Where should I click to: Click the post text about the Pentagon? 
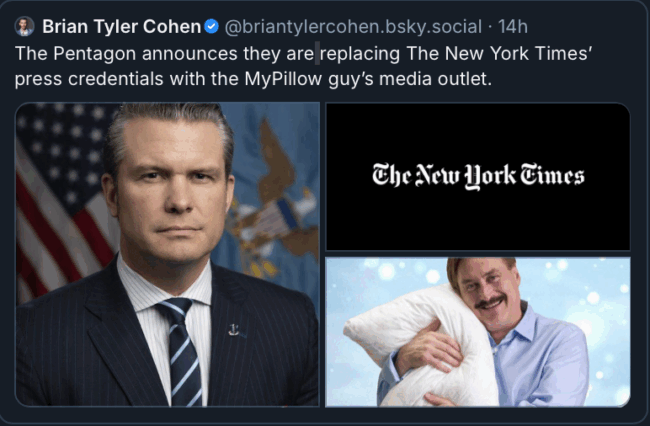300,64
